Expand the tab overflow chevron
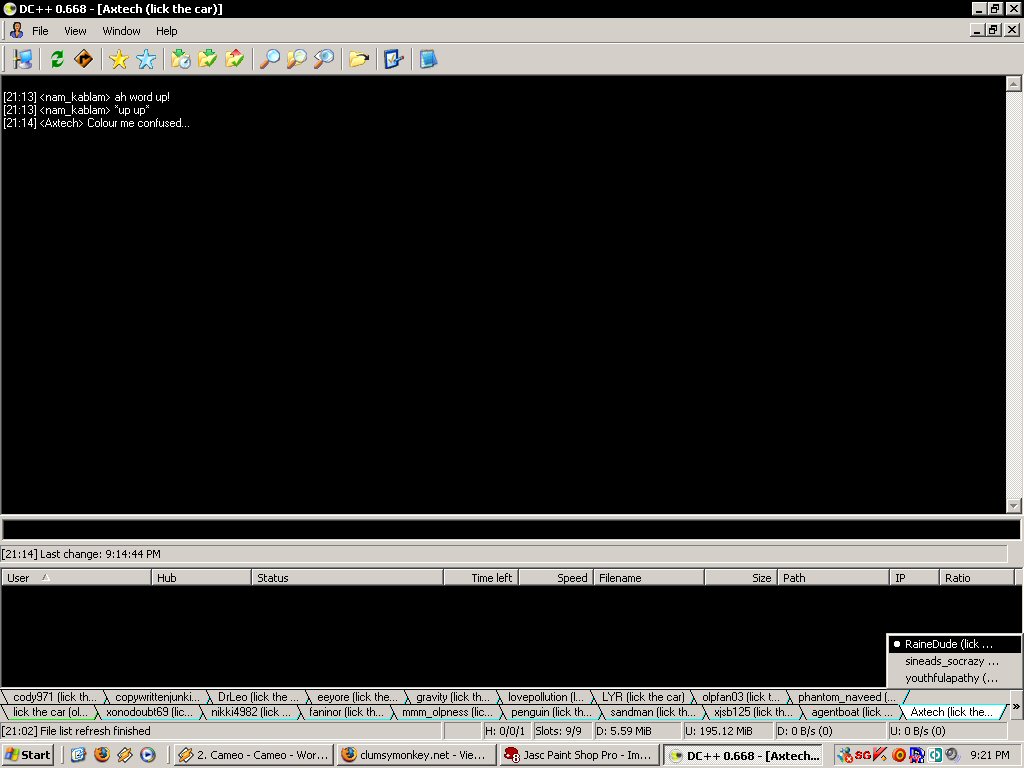Screen dimensions: 1024x768 1016,706
